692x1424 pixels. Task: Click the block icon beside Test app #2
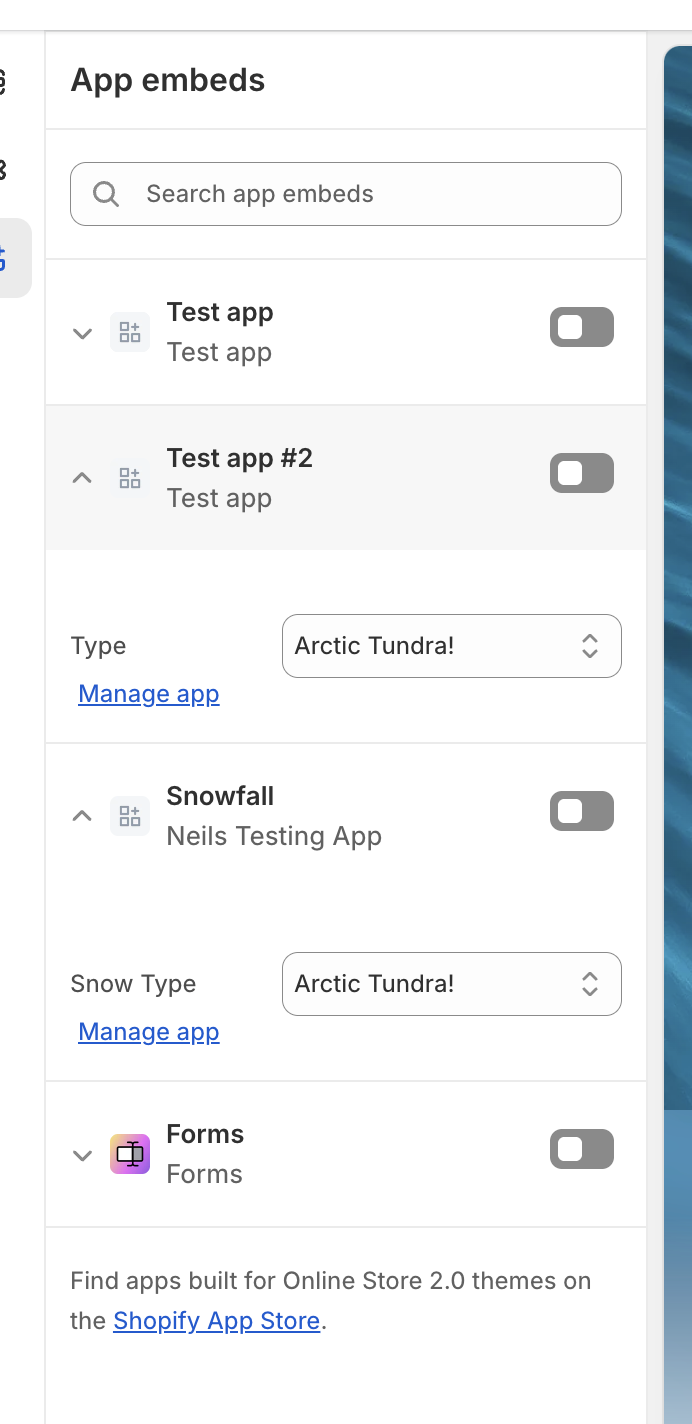130,478
